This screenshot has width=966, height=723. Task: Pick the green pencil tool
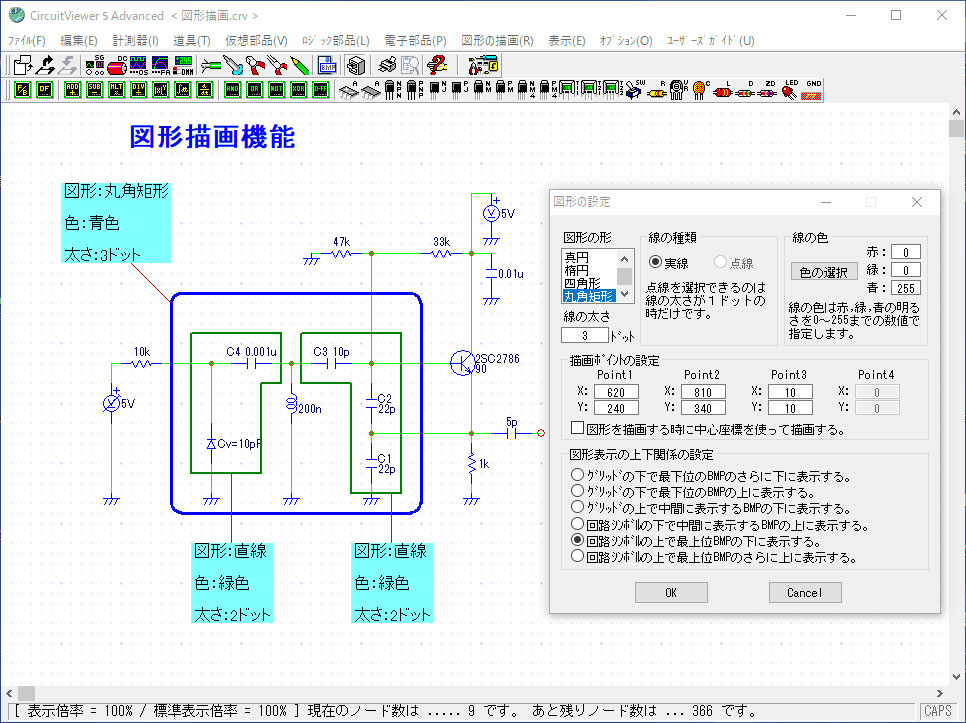(x=299, y=65)
